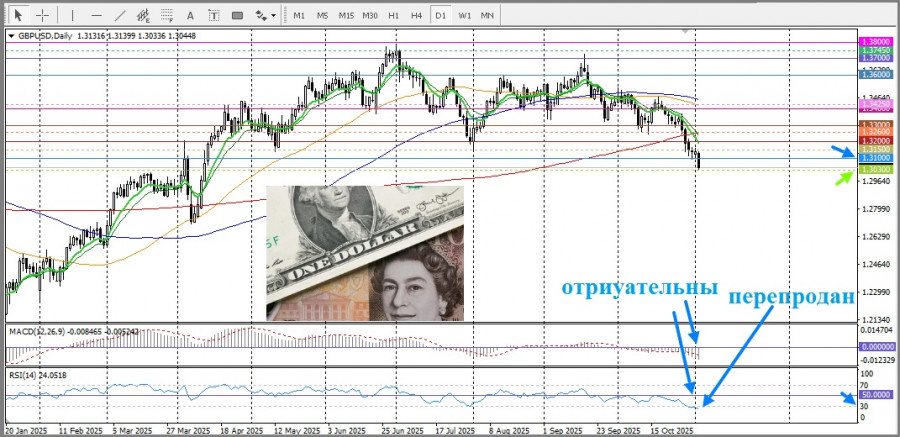Click the 1.37000 level price label
This screenshot has width=900, height=437.
(876, 58)
